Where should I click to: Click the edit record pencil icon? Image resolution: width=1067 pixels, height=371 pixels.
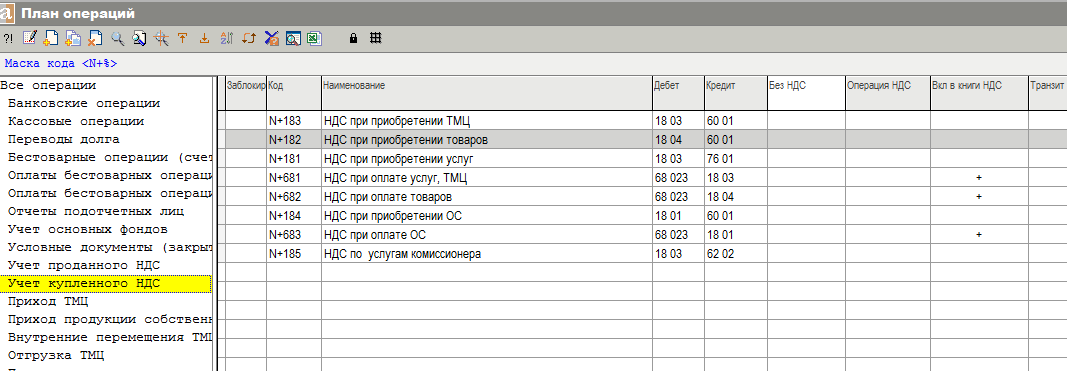coord(29,38)
